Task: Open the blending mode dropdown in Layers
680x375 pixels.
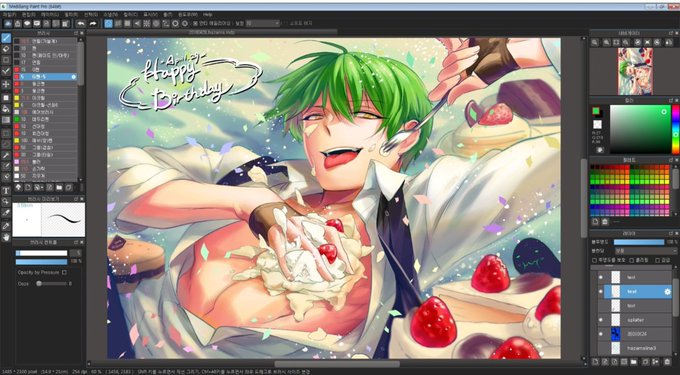Action: tap(646, 251)
